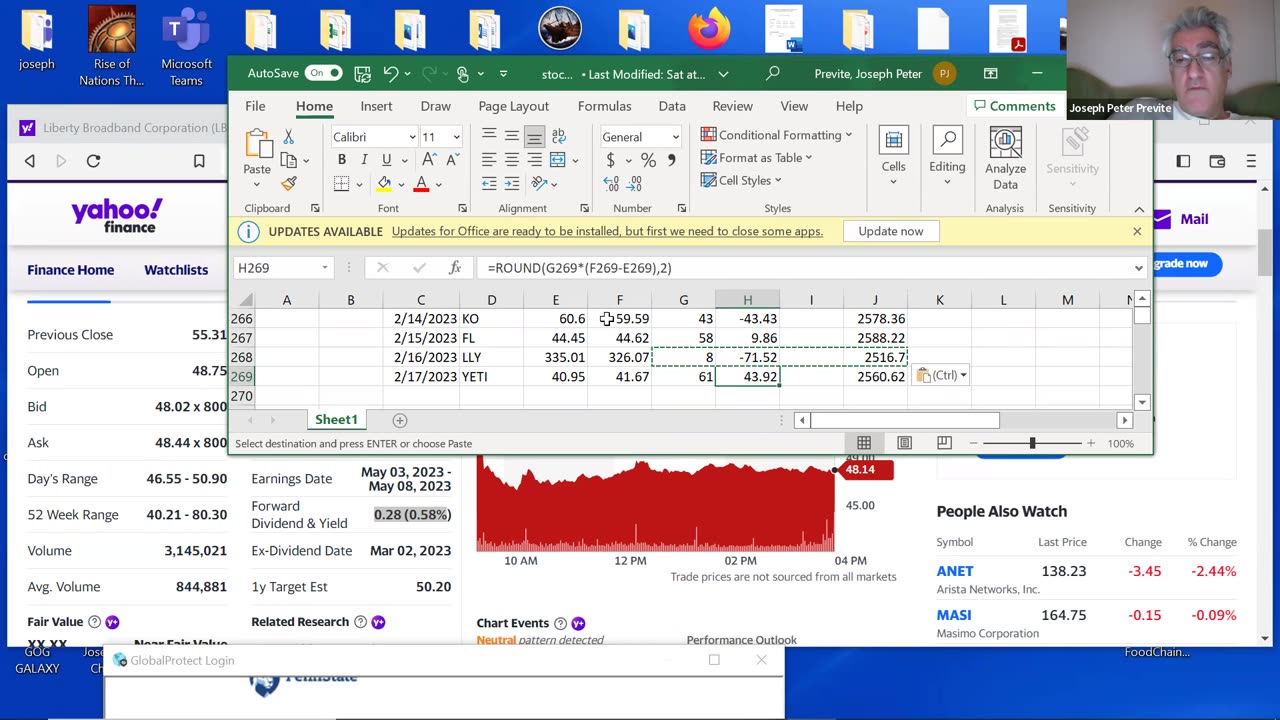The height and width of the screenshot is (720, 1280).
Task: Click the Font Color red swatch
Action: click(421, 183)
